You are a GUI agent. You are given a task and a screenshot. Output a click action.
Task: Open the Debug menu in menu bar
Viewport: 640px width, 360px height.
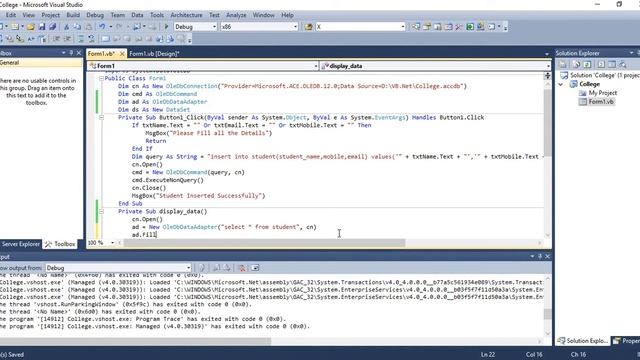pyautogui.click(x=95, y=15)
